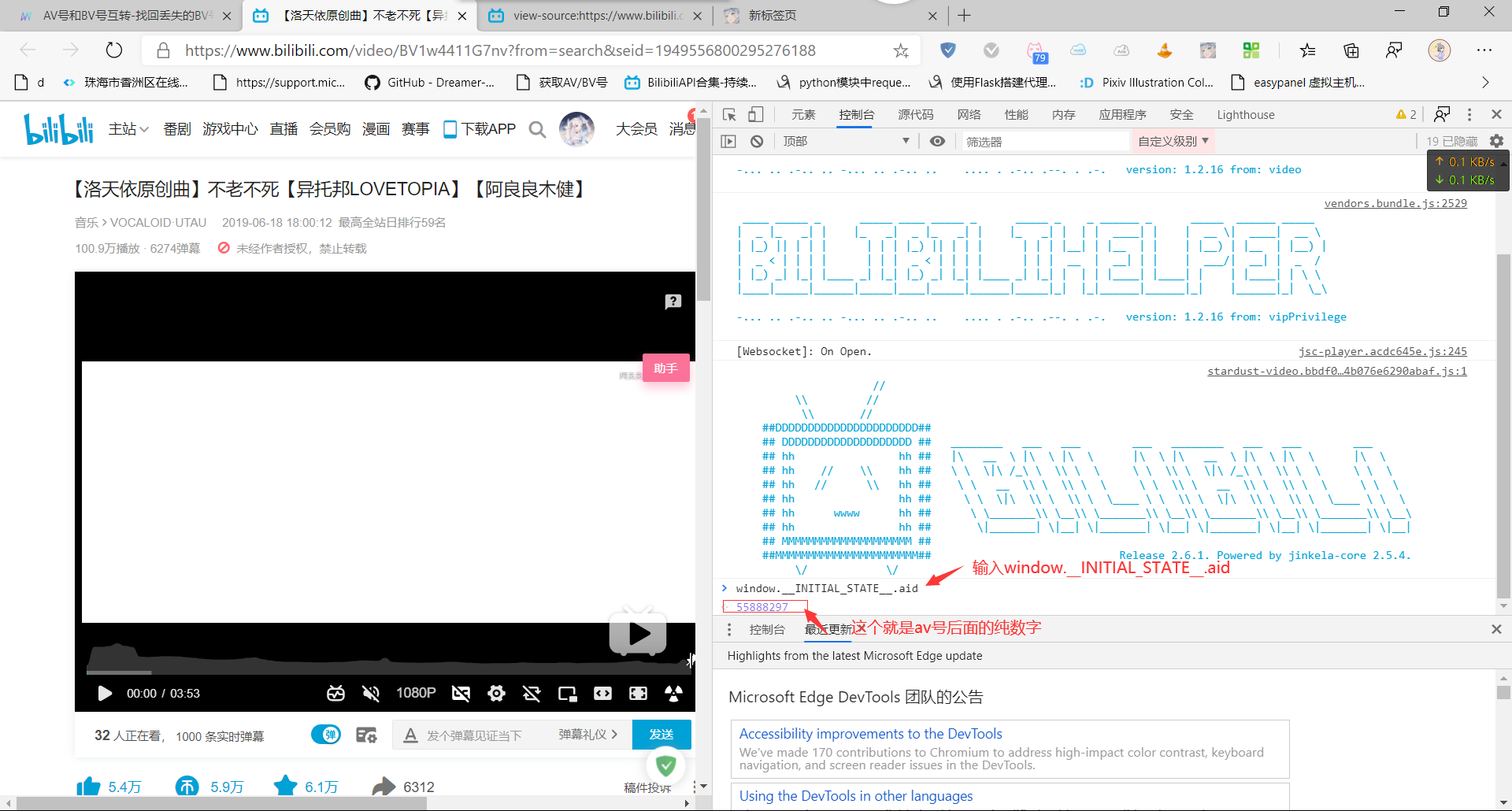The width and height of the screenshot is (1512, 811).
Task: Focus the 筛选器 filter input
Action: point(1046,142)
